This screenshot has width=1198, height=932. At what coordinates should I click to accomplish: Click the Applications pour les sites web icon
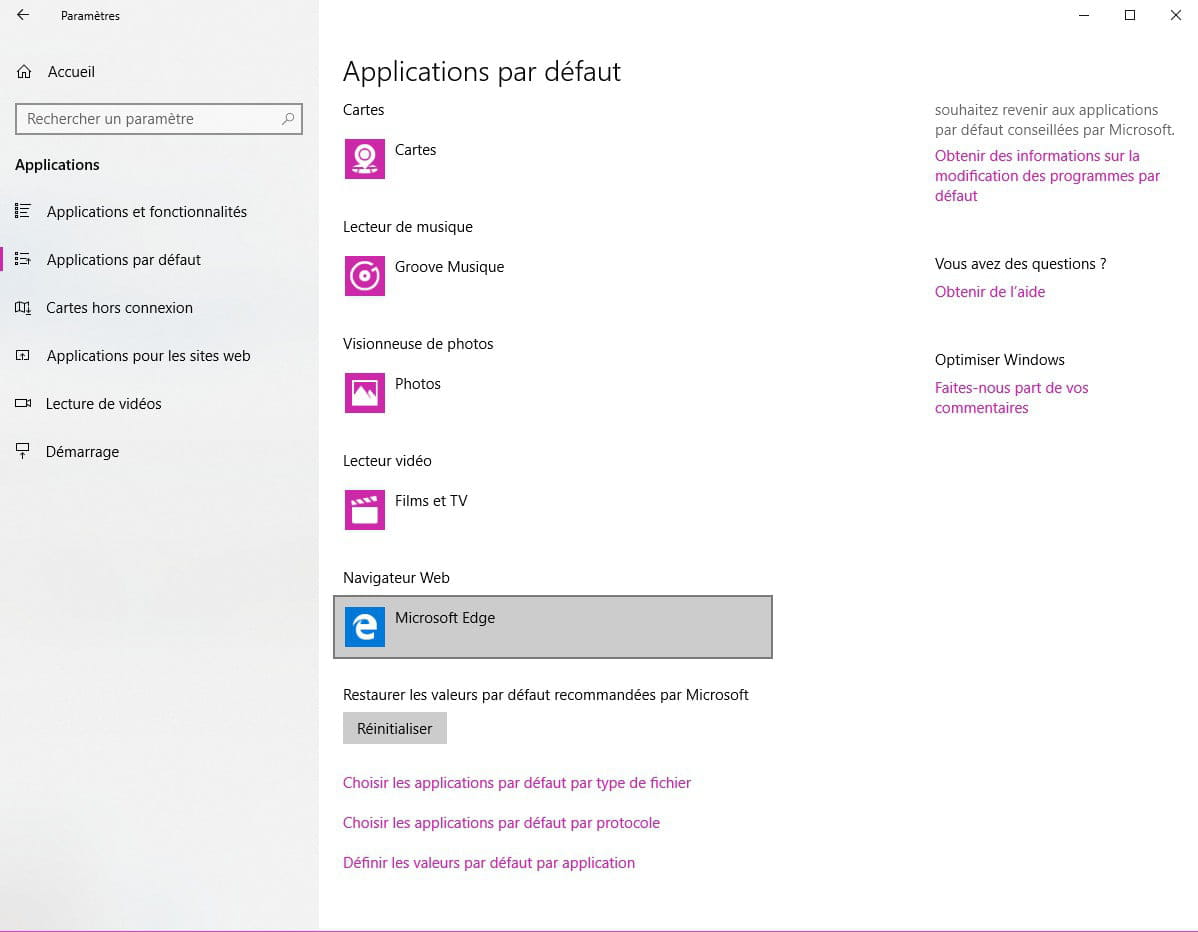coord(23,355)
